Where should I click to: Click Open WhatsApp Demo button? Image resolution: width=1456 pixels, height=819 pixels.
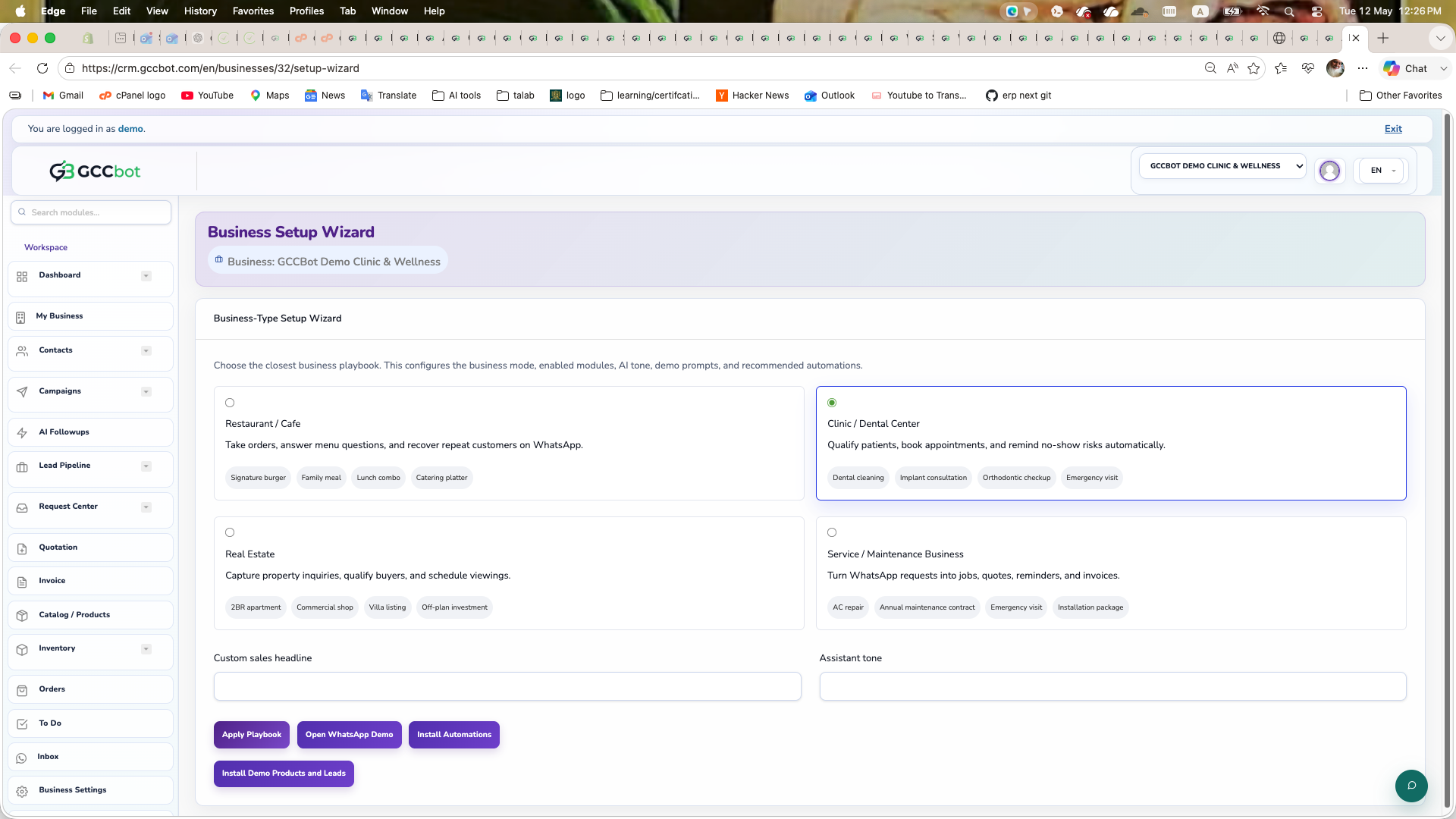pyautogui.click(x=349, y=735)
